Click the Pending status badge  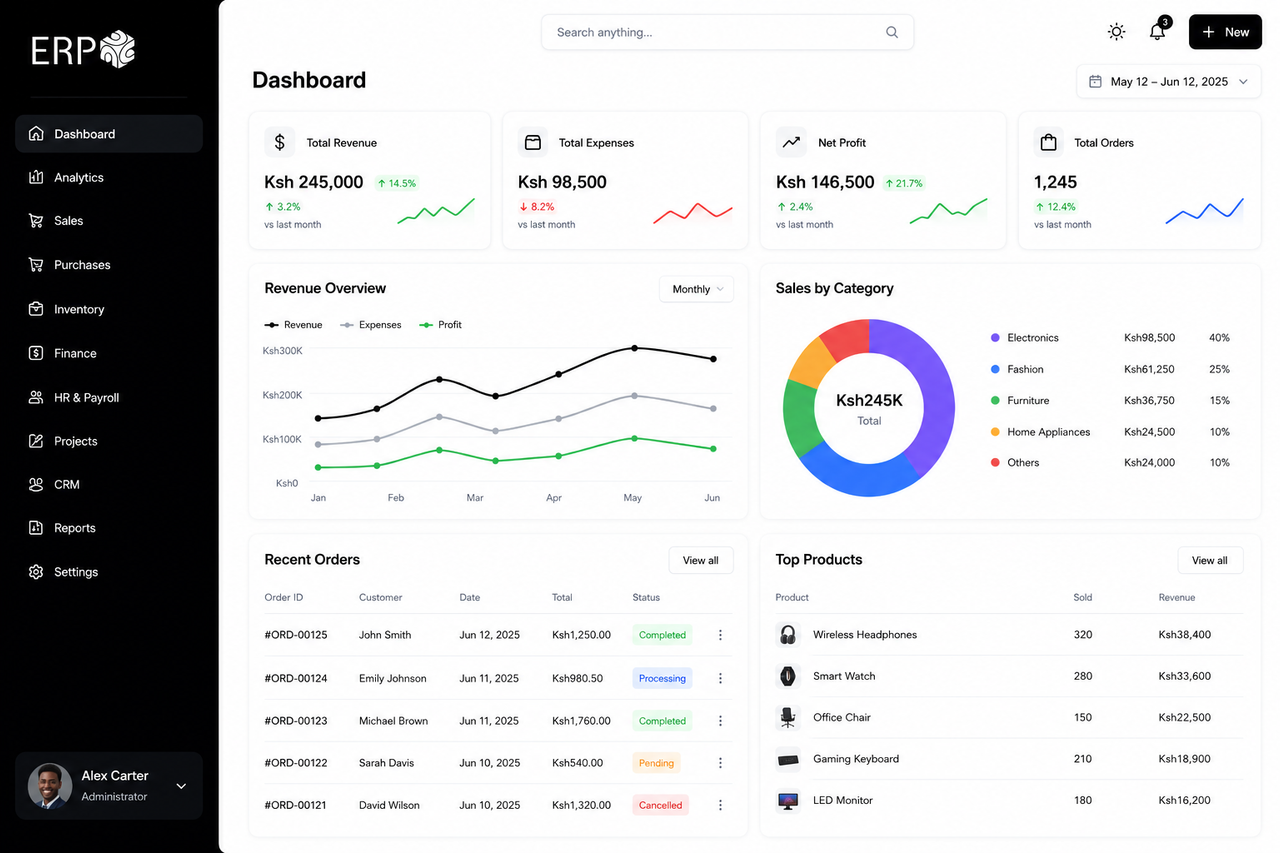(x=656, y=763)
